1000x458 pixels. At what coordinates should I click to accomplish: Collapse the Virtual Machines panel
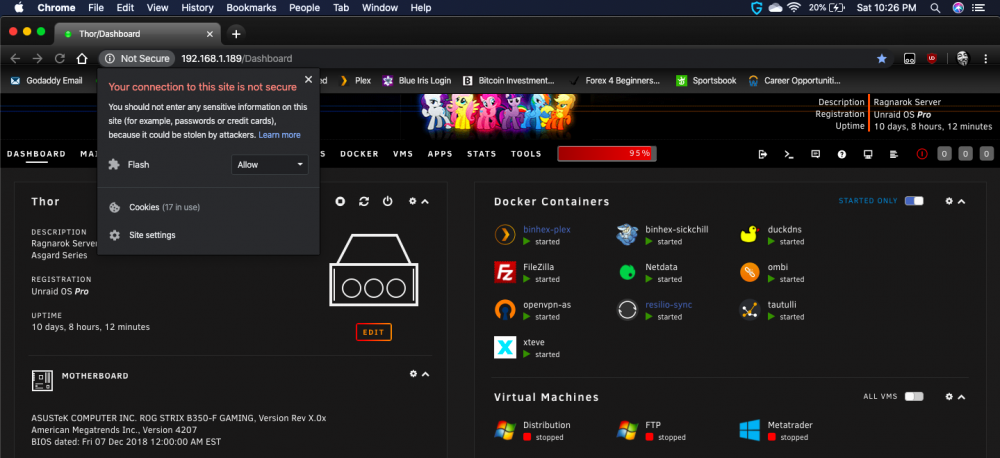point(962,397)
